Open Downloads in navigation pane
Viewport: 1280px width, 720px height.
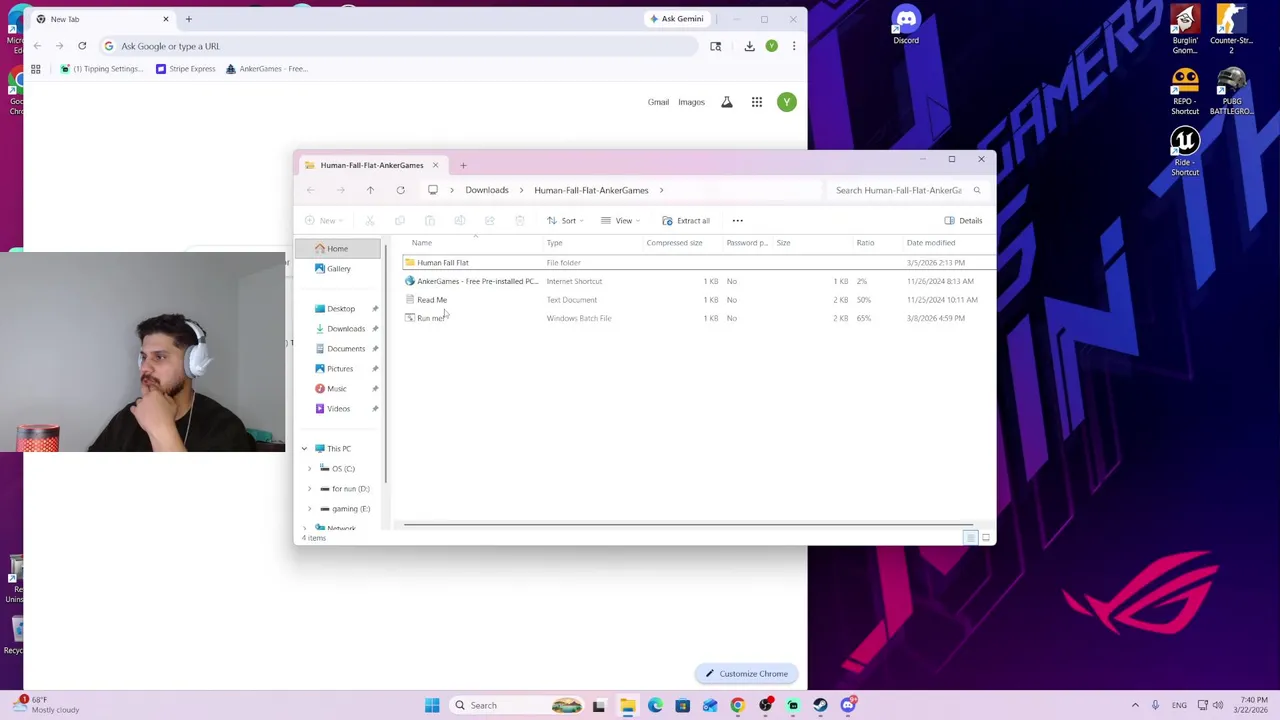coord(346,329)
